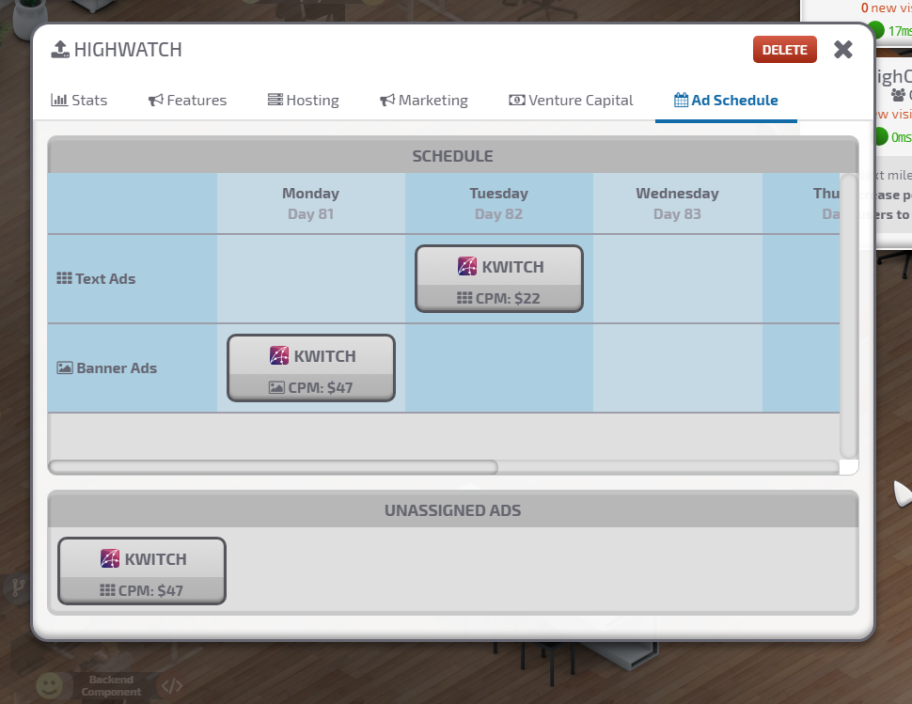The height and width of the screenshot is (704, 912).
Task: Click the upload icon beside HIGHWATCH title
Action: (x=60, y=49)
